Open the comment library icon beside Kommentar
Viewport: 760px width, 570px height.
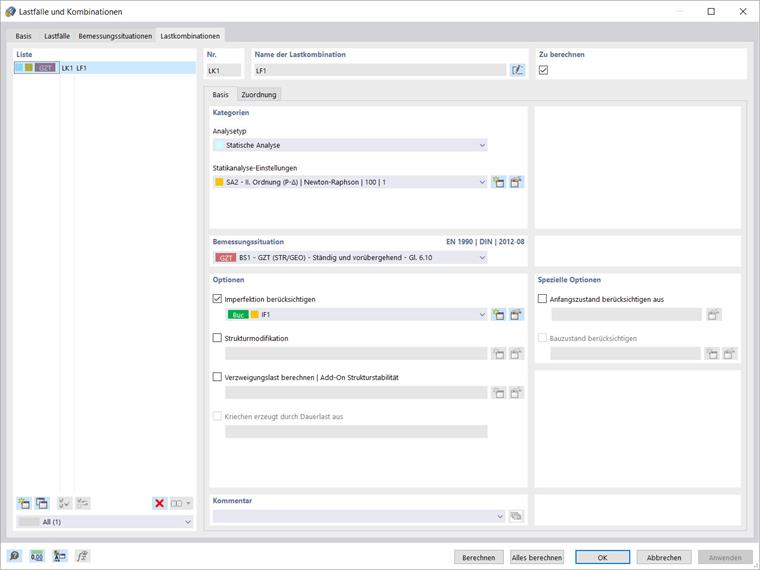pyautogui.click(x=517, y=516)
